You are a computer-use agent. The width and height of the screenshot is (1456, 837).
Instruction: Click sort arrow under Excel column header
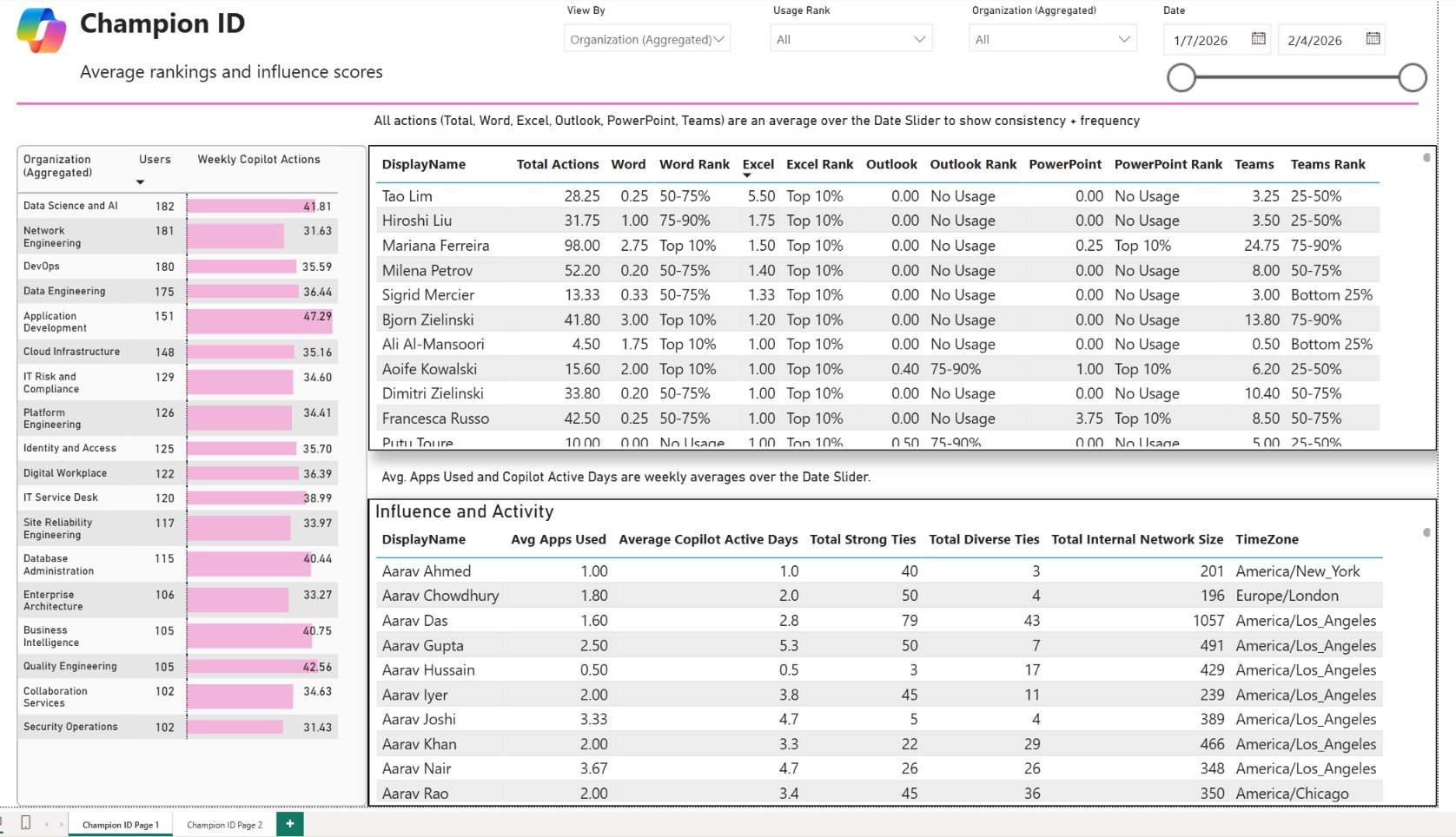747,175
